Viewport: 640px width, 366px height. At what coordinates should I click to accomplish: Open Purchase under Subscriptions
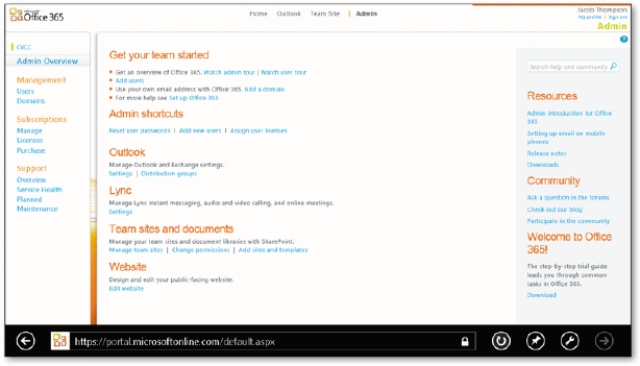click(x=31, y=150)
